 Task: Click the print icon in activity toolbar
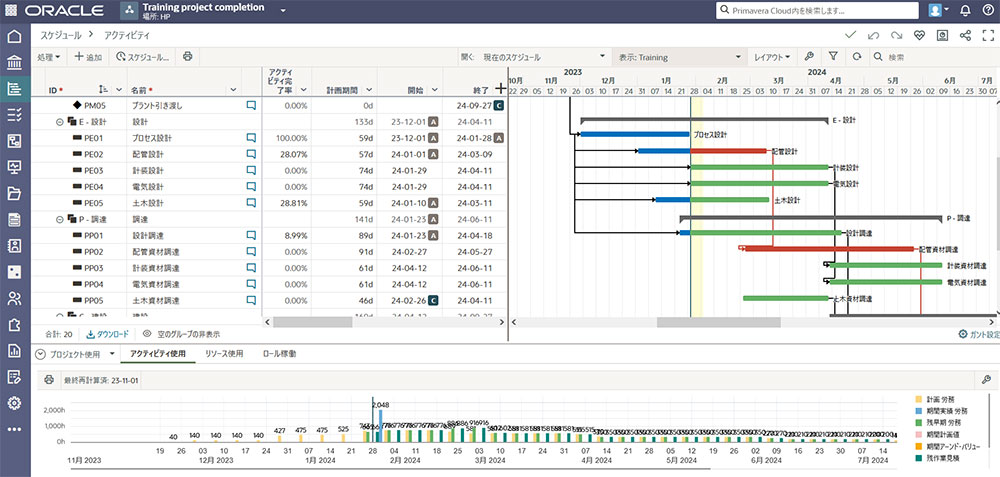[x=188, y=56]
